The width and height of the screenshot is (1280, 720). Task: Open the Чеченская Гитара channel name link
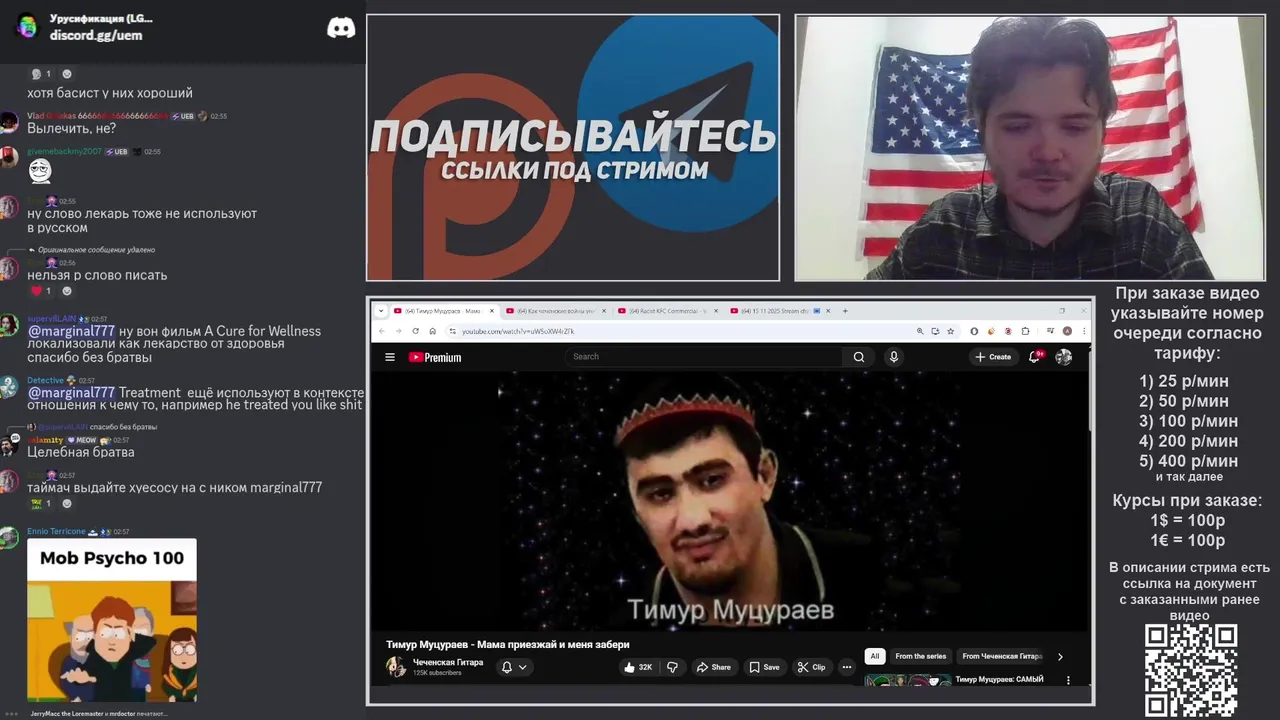point(448,662)
